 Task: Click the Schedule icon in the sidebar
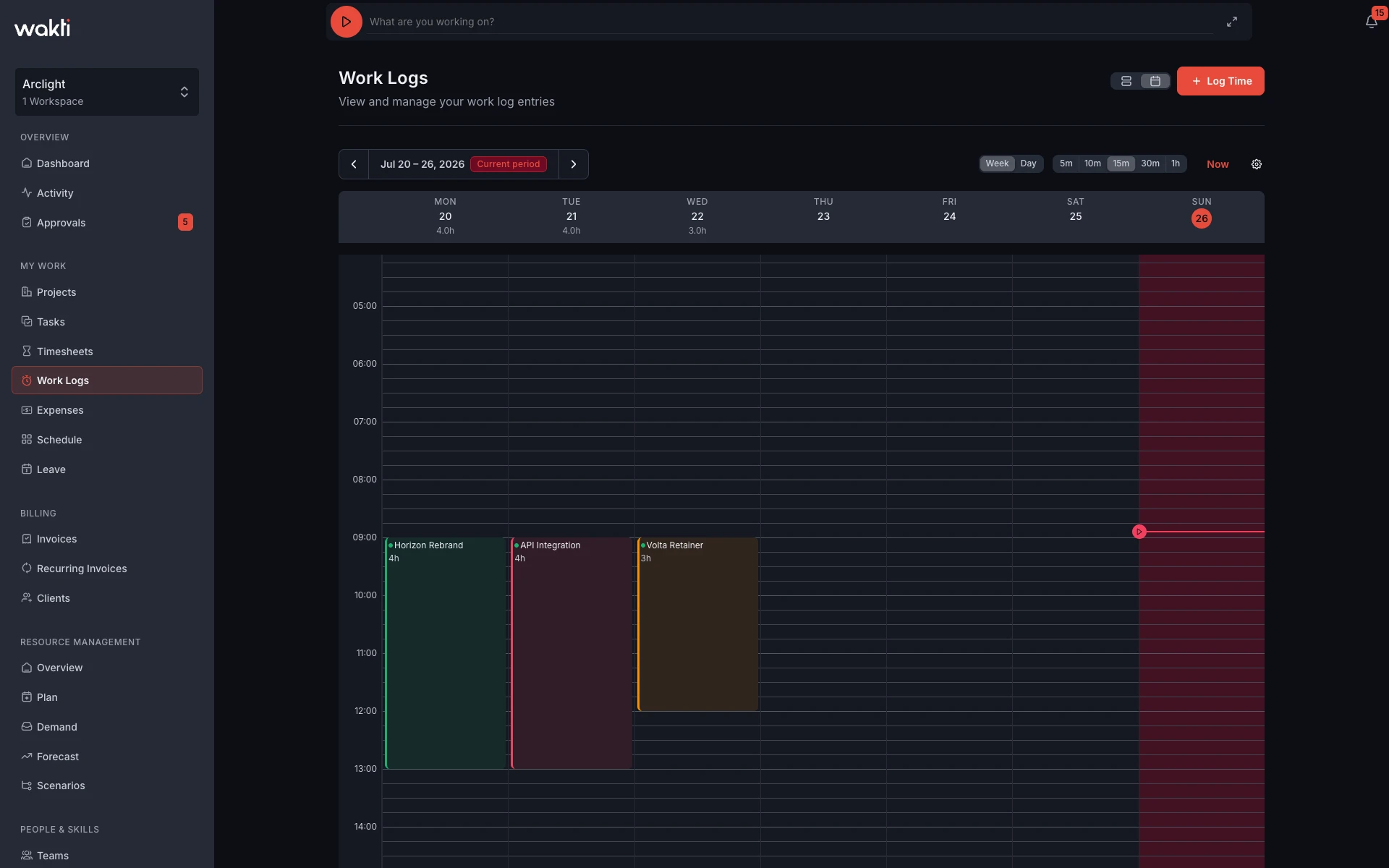pyautogui.click(x=27, y=440)
